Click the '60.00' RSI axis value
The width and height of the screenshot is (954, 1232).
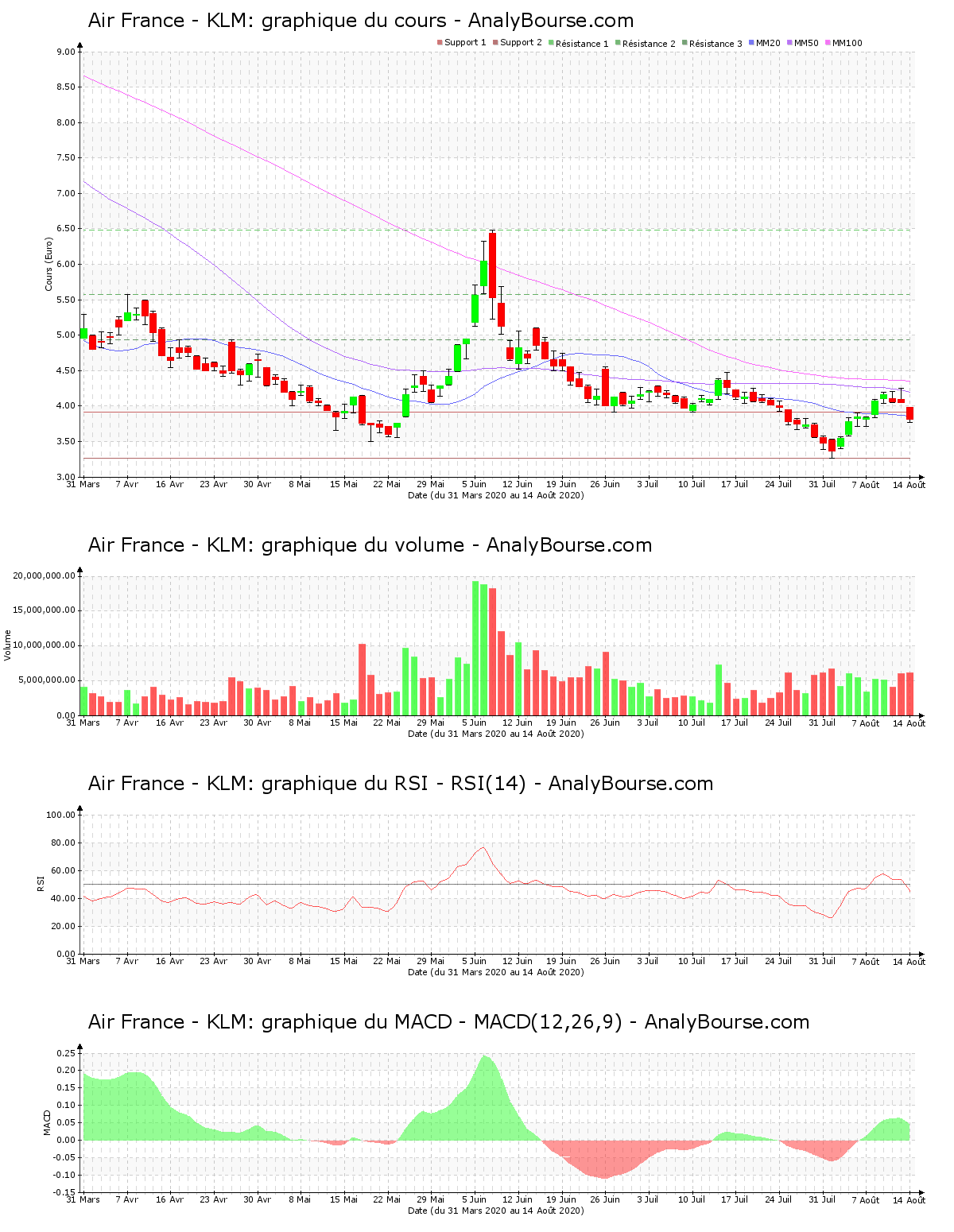63,870
